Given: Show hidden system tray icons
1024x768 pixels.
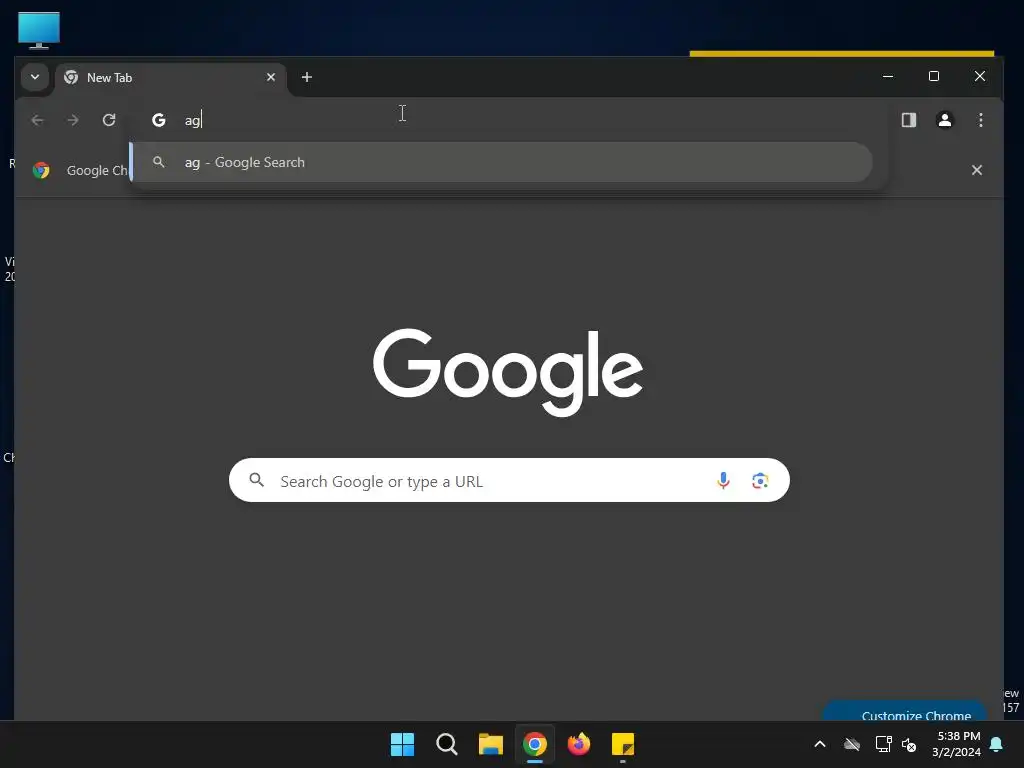Looking at the screenshot, I should pos(820,744).
